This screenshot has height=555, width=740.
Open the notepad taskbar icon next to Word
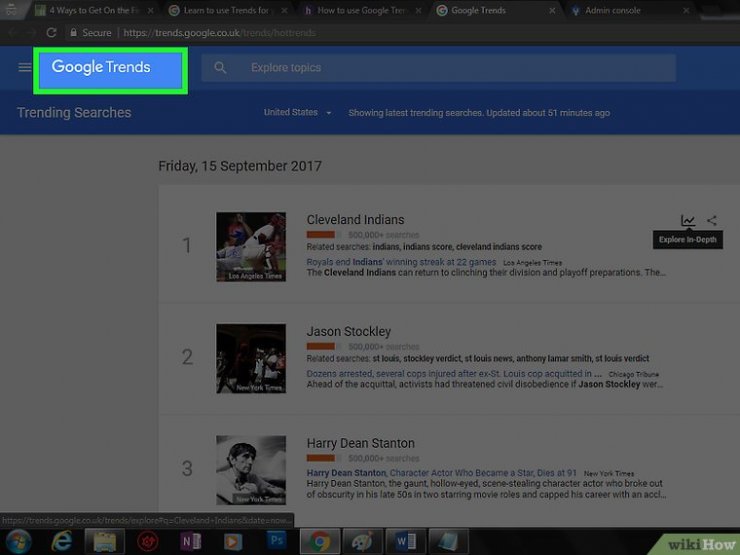448,542
